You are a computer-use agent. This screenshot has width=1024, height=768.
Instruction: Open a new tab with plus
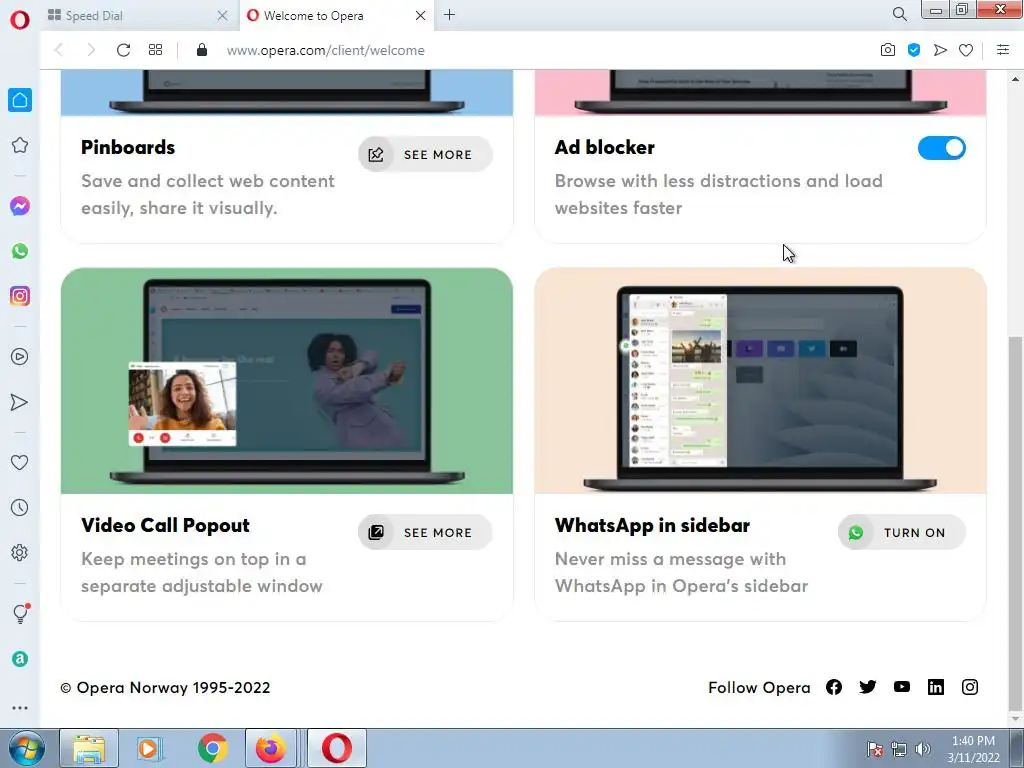(x=449, y=15)
